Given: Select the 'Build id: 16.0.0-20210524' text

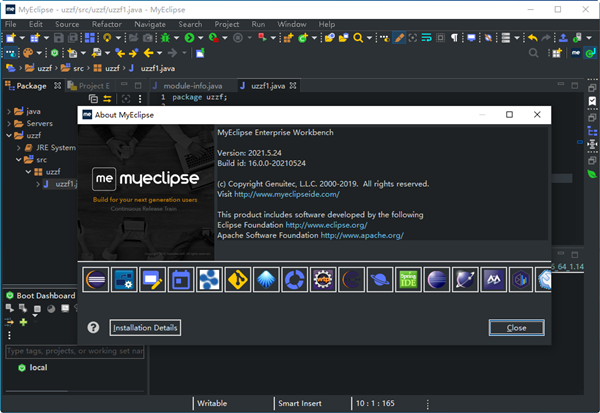Looking at the screenshot, I should point(261,163).
